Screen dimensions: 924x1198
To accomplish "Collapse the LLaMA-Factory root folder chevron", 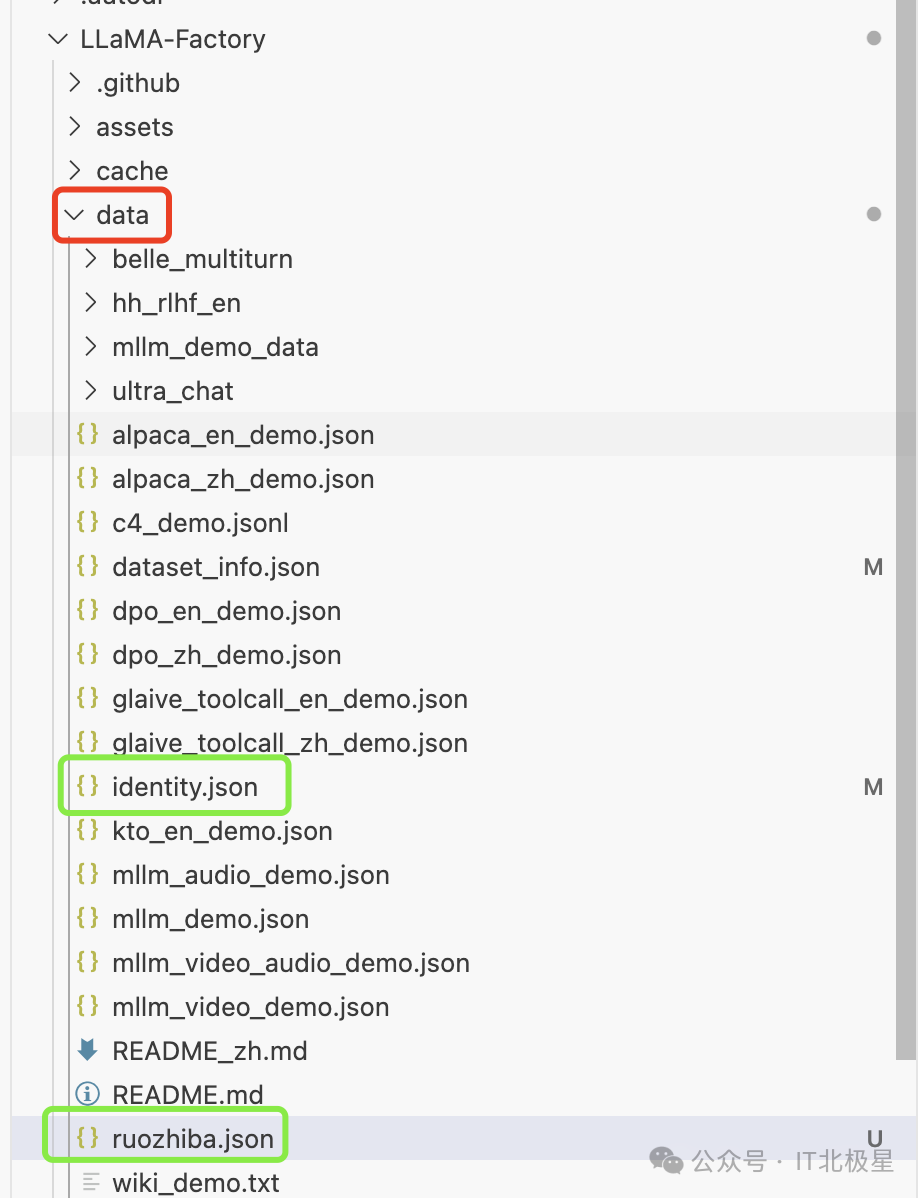I will pyautogui.click(x=58, y=39).
